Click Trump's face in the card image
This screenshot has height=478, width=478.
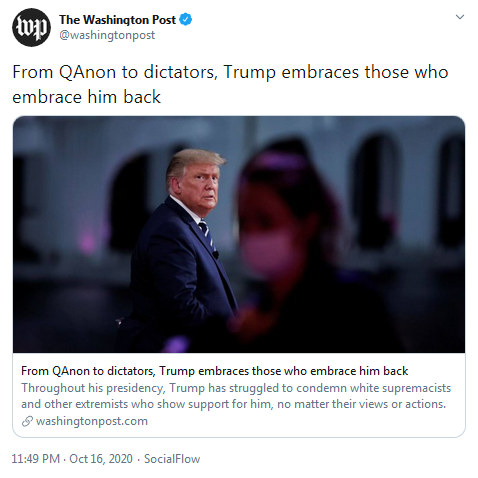coord(202,187)
